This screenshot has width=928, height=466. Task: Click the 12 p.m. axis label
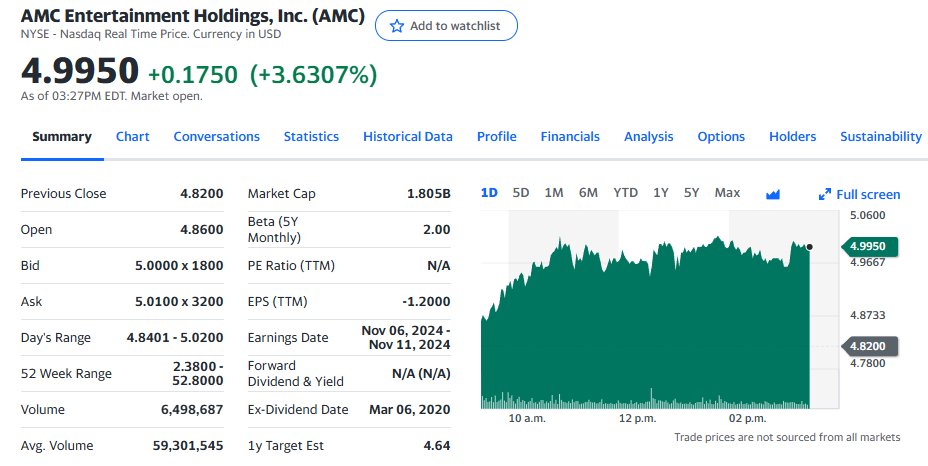pos(637,419)
